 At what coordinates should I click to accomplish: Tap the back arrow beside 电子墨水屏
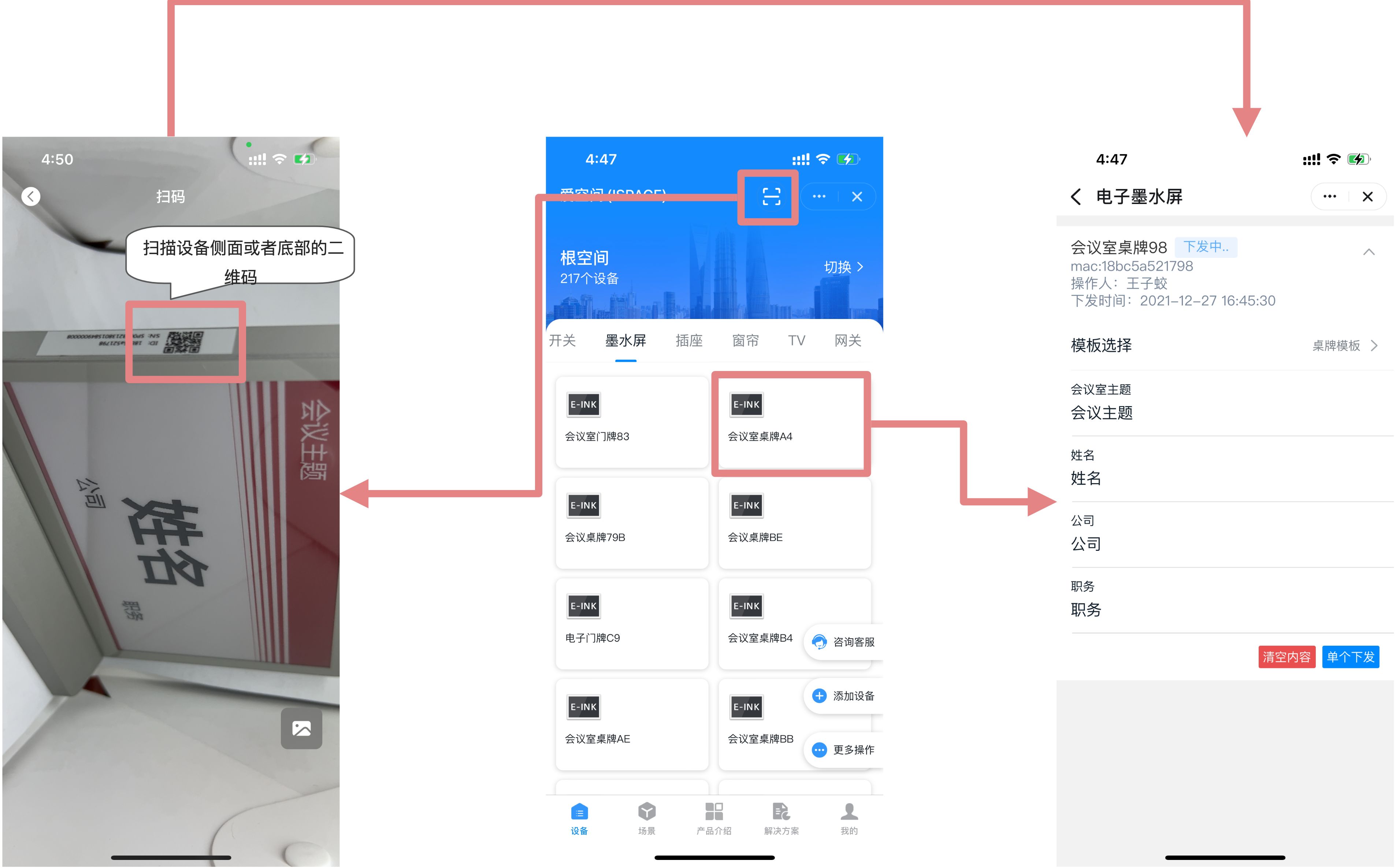click(1076, 197)
